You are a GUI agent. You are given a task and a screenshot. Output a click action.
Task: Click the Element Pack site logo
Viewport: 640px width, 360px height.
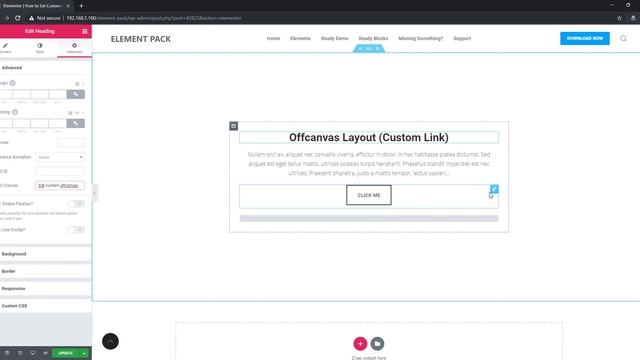click(141, 39)
